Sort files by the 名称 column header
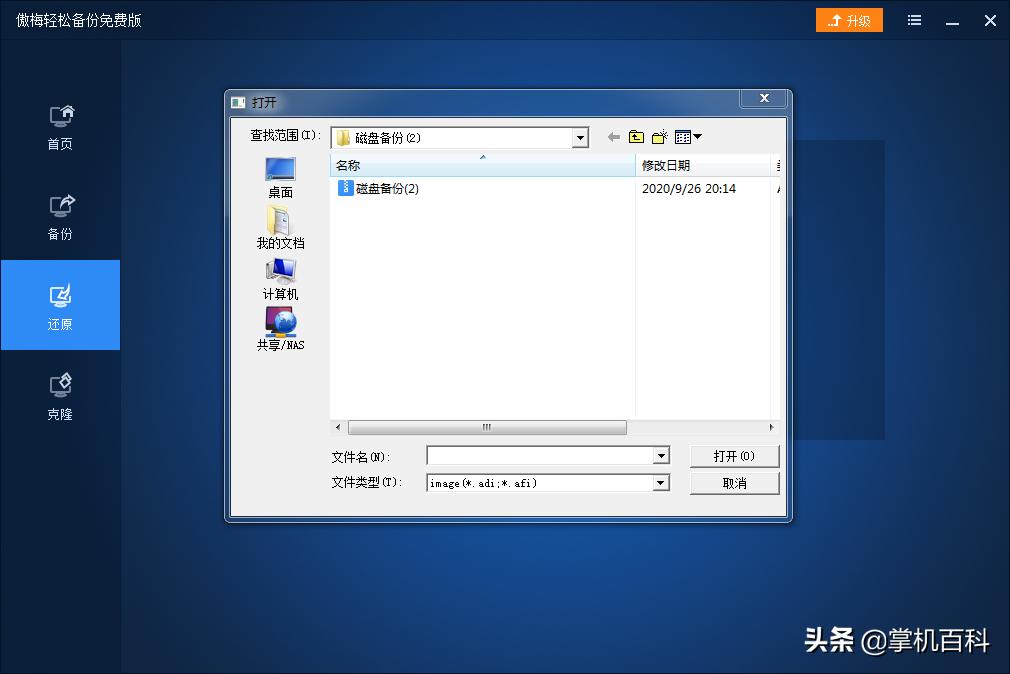Image resolution: width=1010 pixels, height=674 pixels. tap(348, 165)
